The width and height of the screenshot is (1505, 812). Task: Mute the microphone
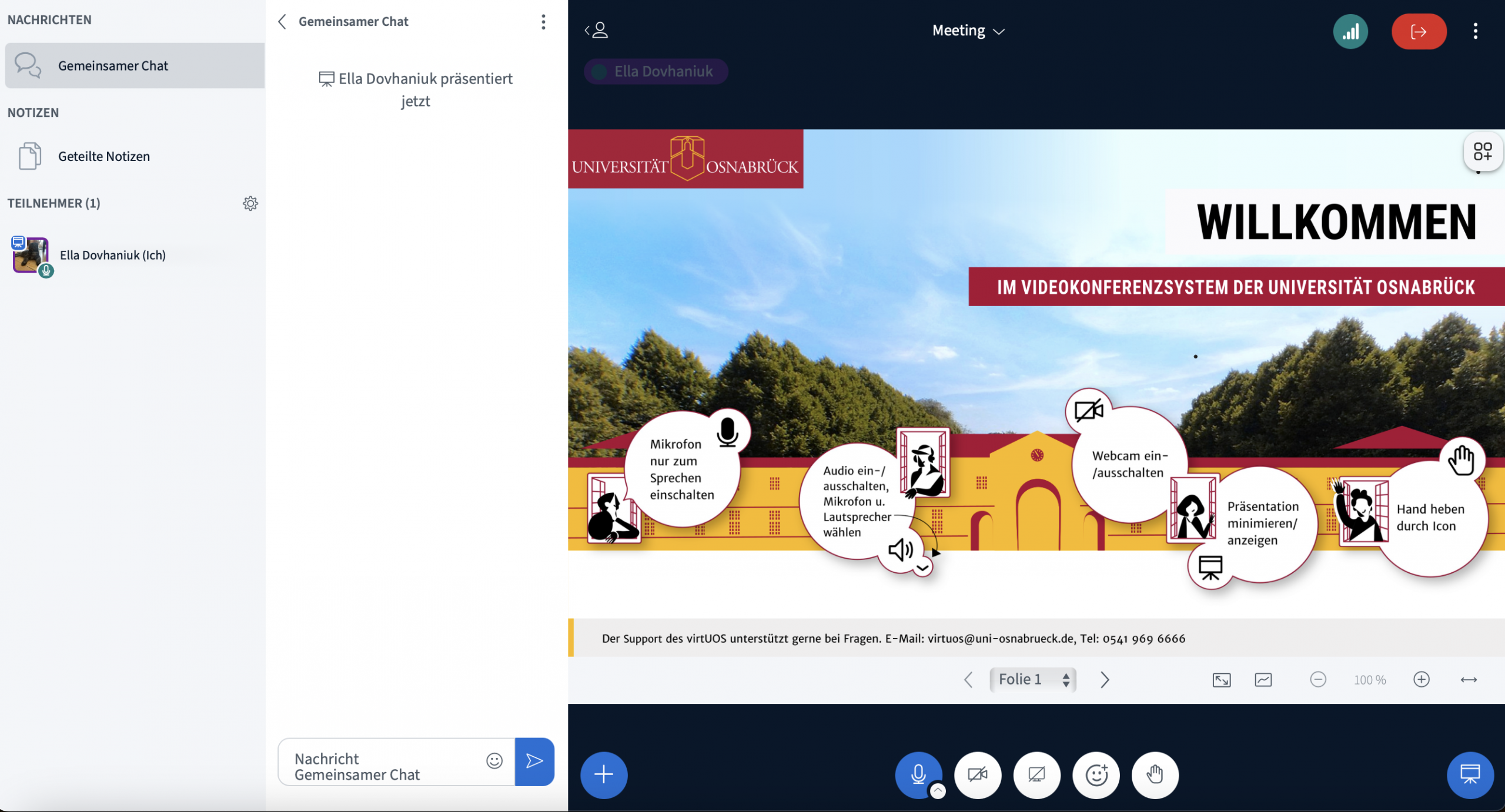coord(918,775)
